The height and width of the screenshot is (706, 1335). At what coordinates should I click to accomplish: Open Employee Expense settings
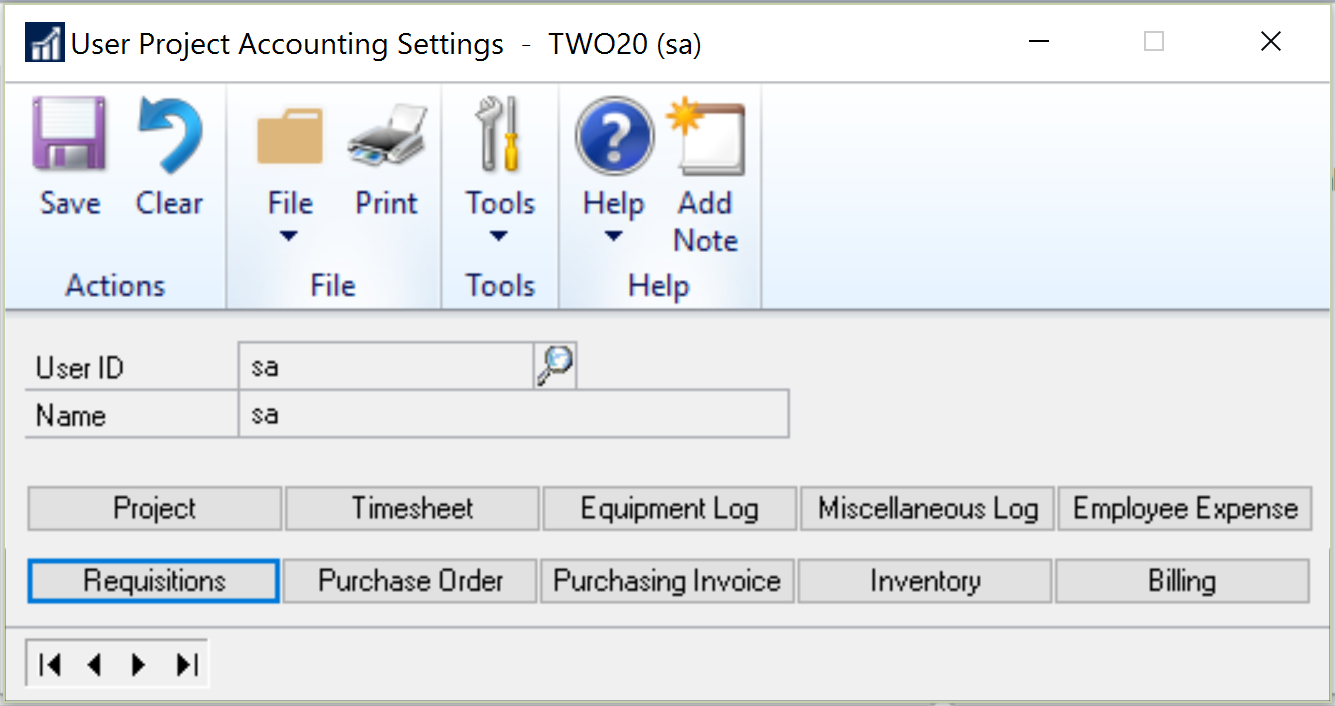(1185, 508)
